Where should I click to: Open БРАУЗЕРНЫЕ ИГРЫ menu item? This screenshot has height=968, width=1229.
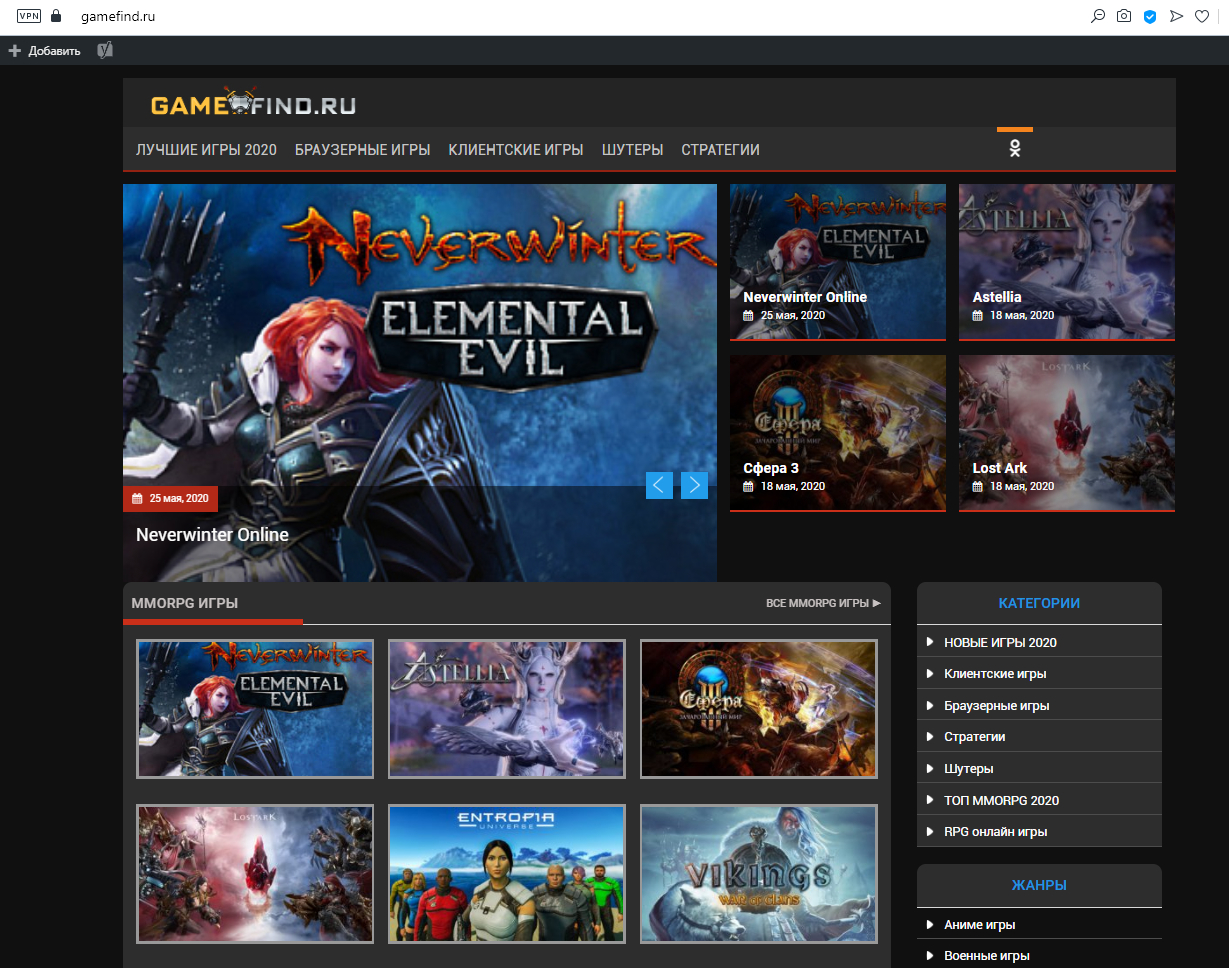coord(362,150)
